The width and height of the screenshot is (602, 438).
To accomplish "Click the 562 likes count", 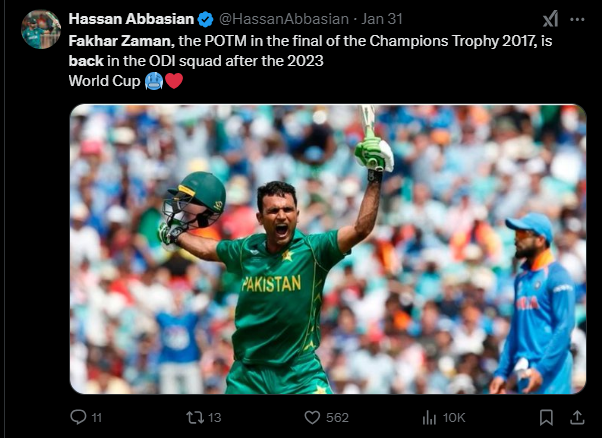I will [x=337, y=418].
